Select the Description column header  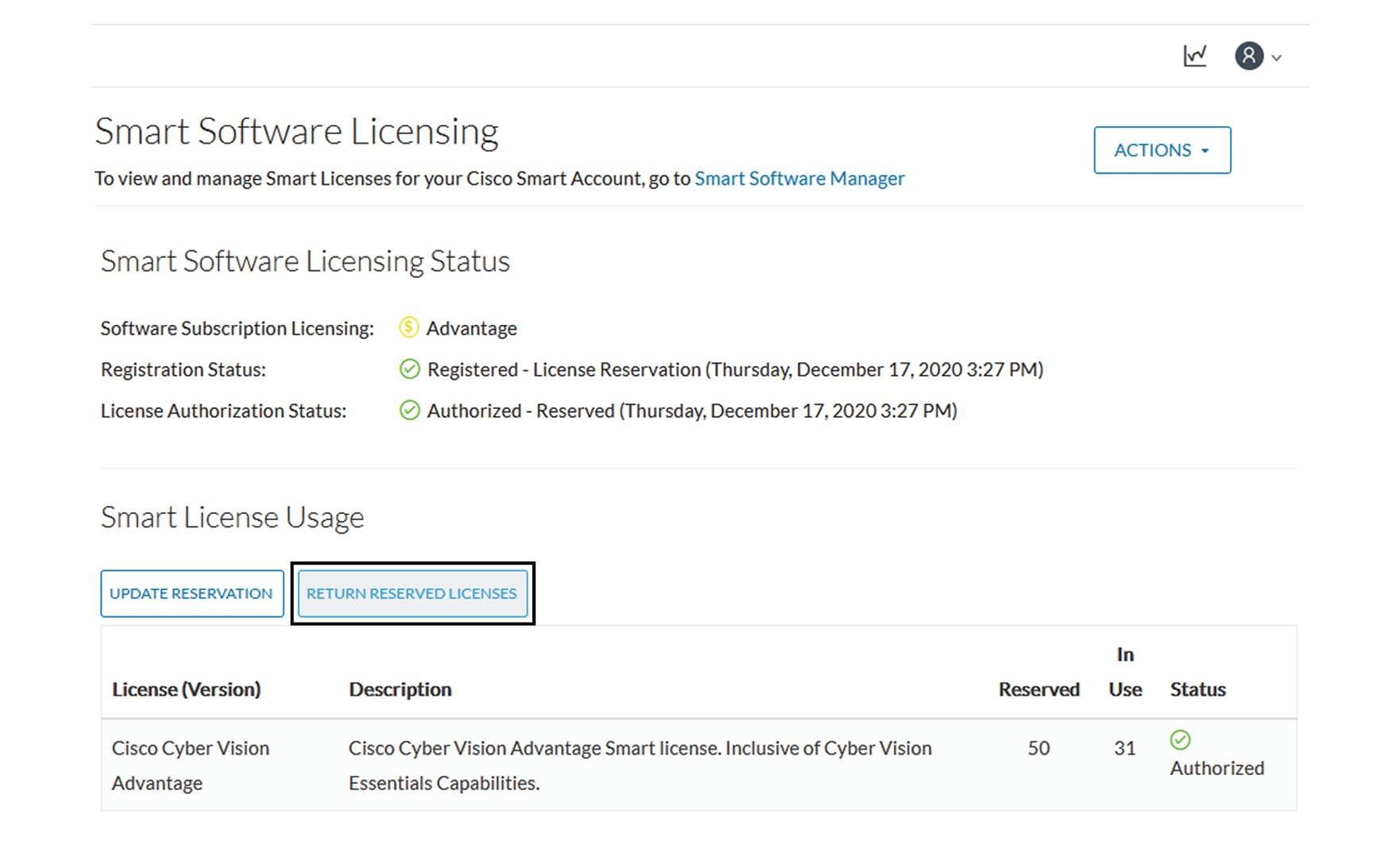click(400, 689)
